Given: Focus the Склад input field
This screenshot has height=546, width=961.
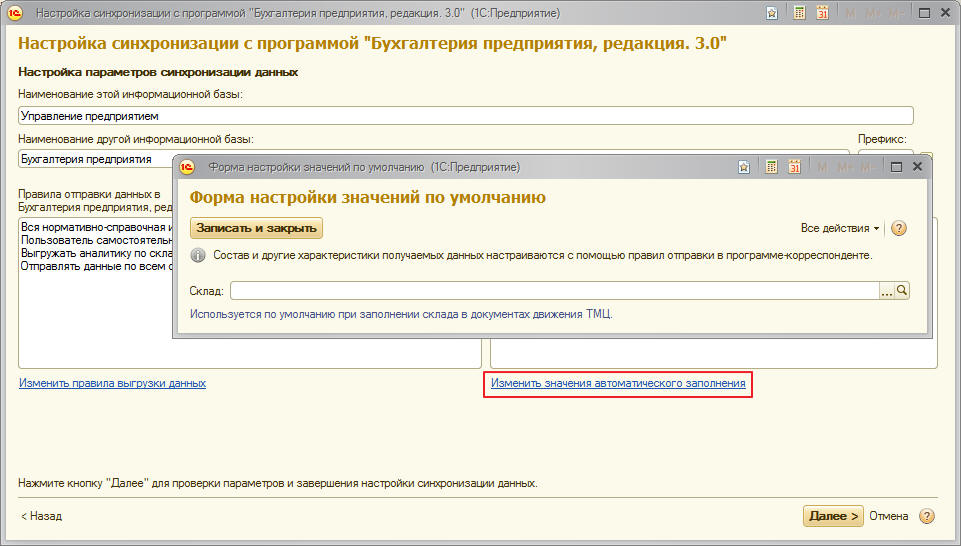Looking at the screenshot, I should point(553,291).
